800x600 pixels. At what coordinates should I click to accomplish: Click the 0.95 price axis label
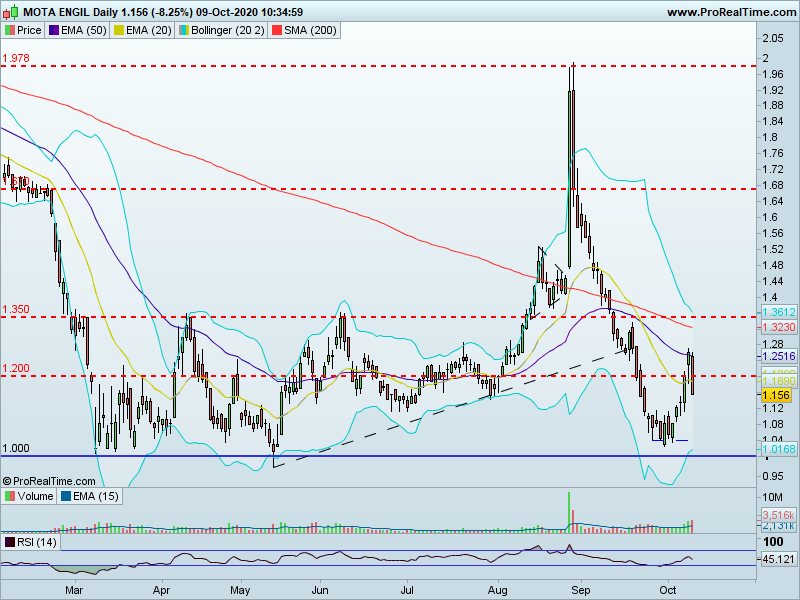point(773,476)
